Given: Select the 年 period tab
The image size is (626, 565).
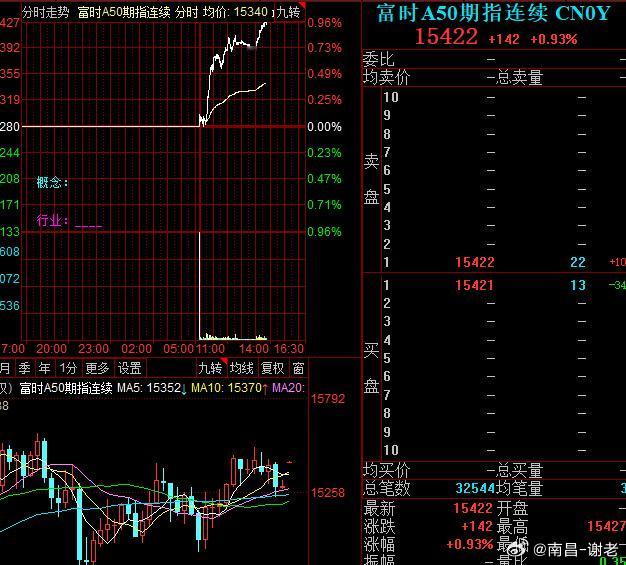Looking at the screenshot, I should 44,368.
